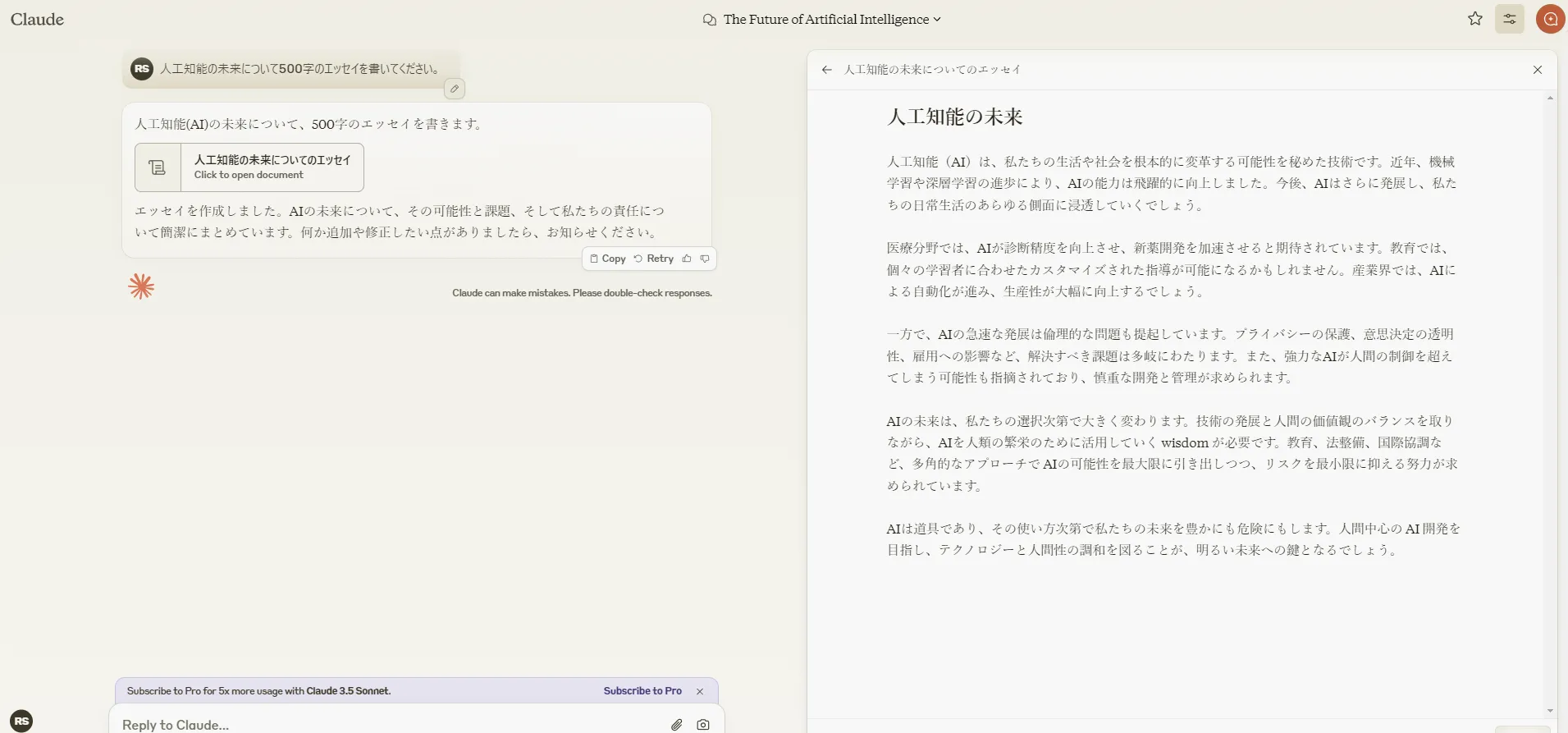Give thumbs down to the response
Viewport: 1568px width, 733px height.
705,259
